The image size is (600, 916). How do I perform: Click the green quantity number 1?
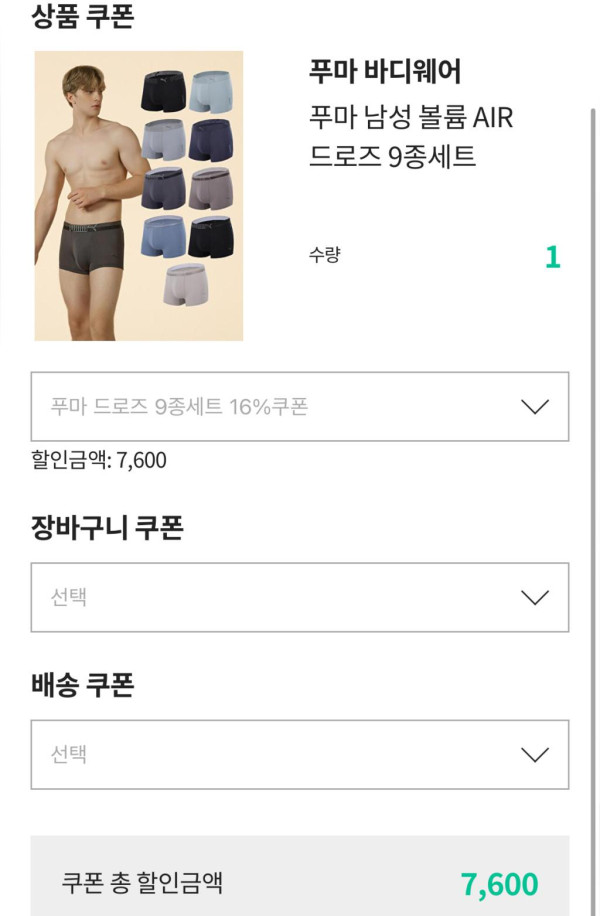(552, 257)
